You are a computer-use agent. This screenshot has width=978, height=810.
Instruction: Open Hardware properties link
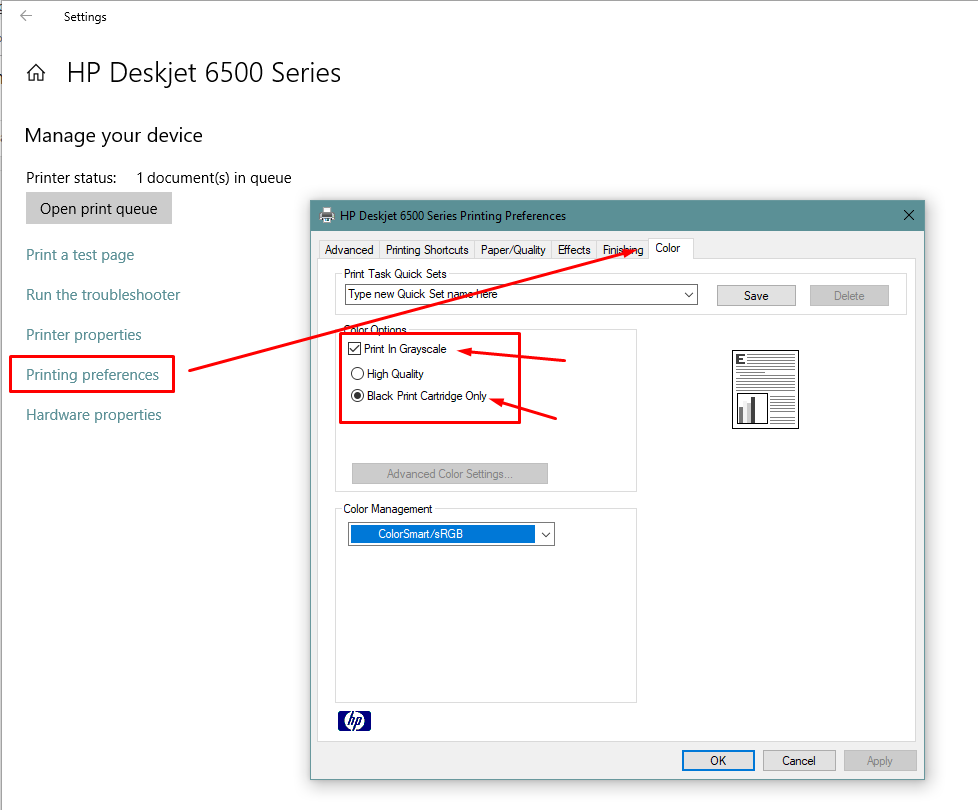[x=94, y=415]
